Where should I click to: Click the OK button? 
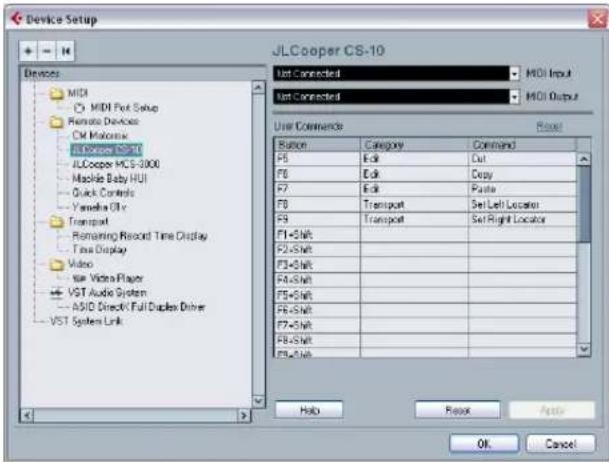pos(484,443)
